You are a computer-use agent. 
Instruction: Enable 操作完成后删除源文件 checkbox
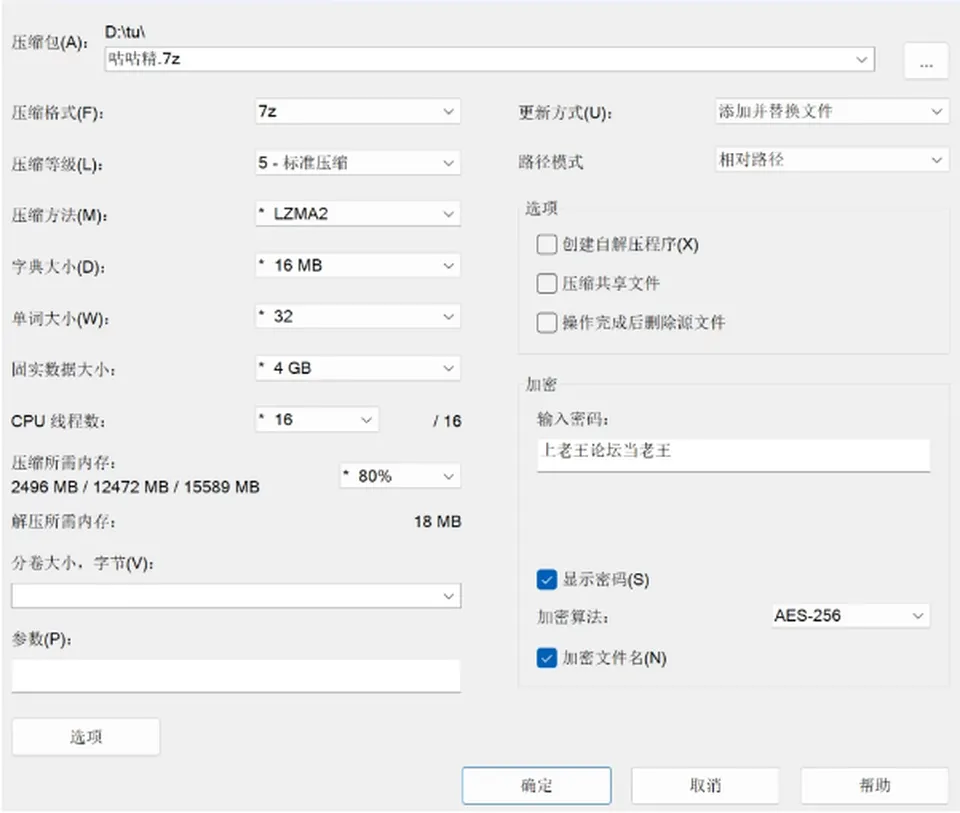pyautogui.click(x=546, y=322)
